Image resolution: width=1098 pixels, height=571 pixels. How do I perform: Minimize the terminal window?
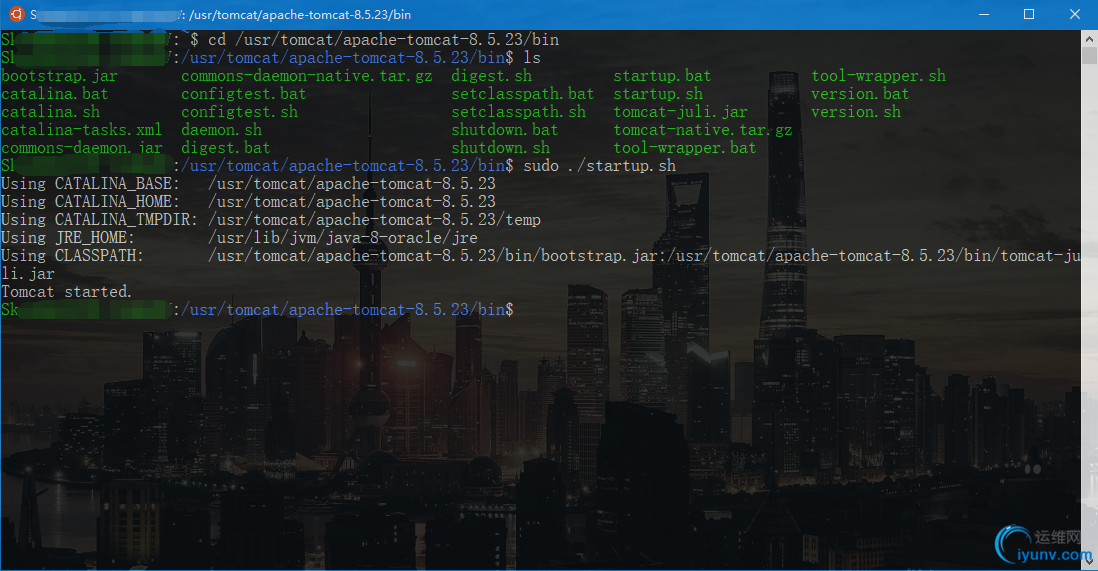click(984, 14)
